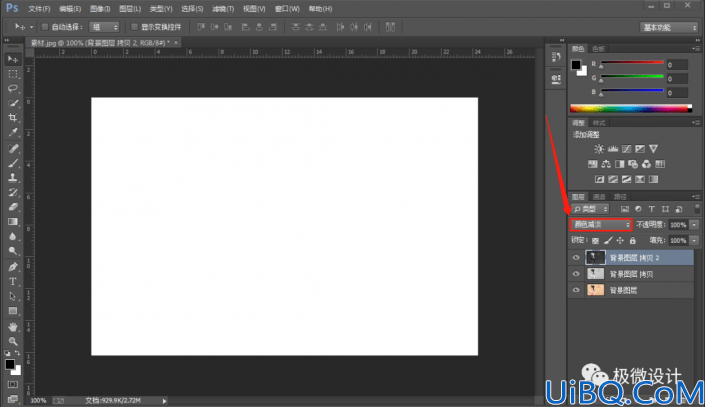Select the Rectangular Marquee tool
Image resolution: width=705 pixels, height=407 pixels.
tap(13, 74)
